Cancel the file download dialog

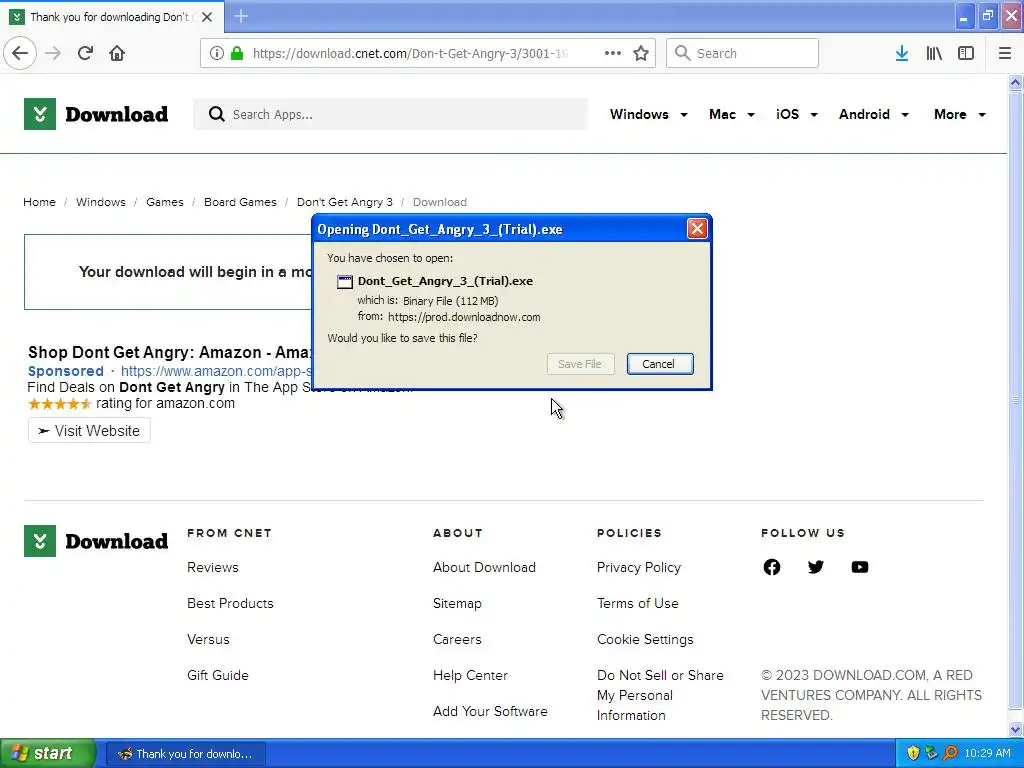click(660, 364)
